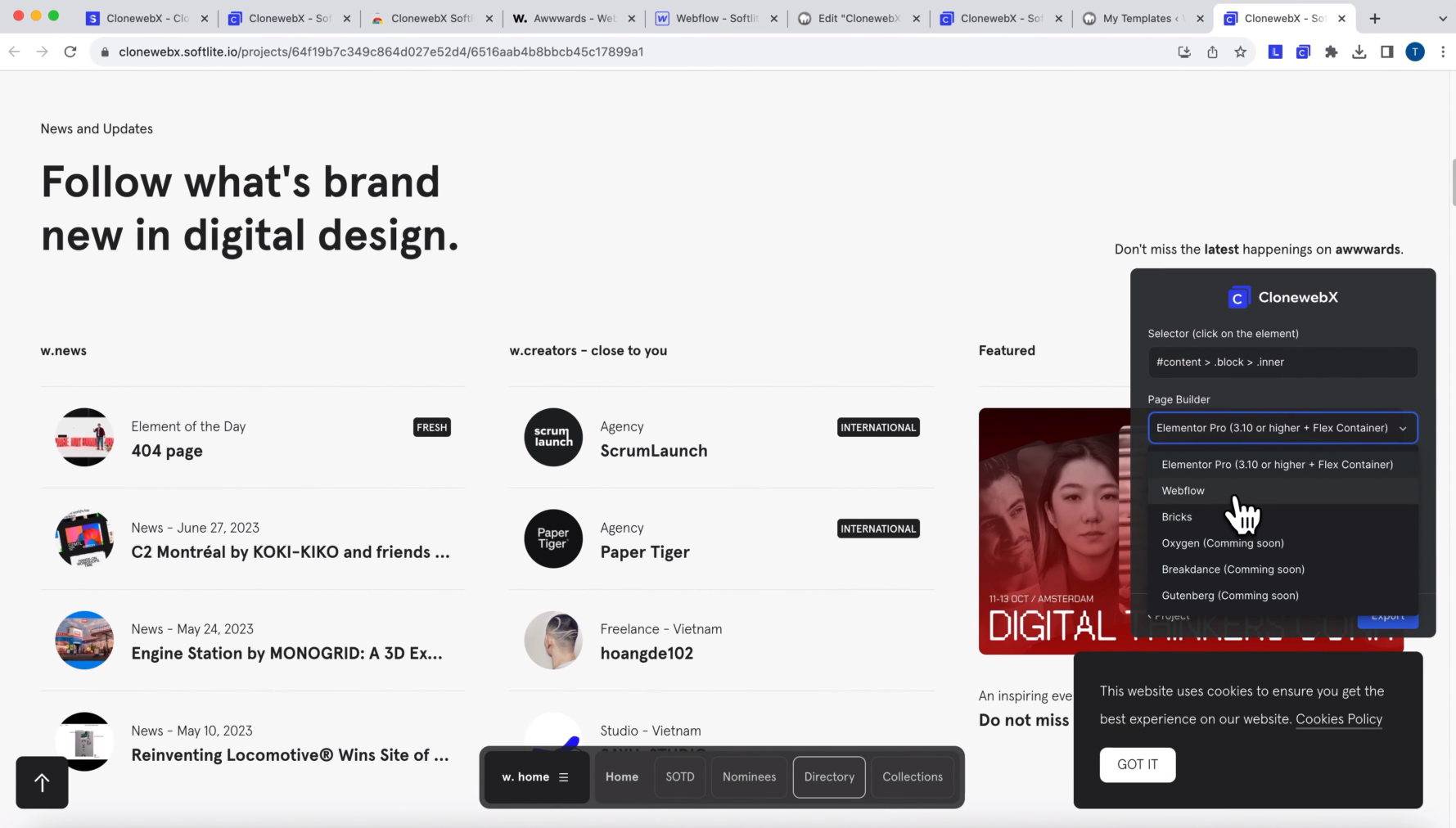Click the Paper Tiger round logo
The image size is (1456, 828).
point(553,538)
